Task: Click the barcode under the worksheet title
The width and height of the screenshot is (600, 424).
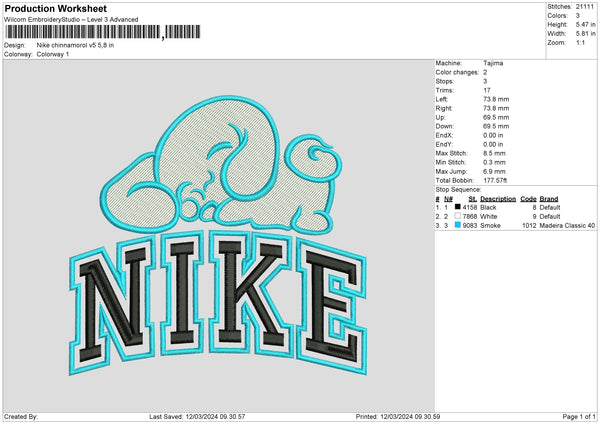Action: [x=102, y=32]
